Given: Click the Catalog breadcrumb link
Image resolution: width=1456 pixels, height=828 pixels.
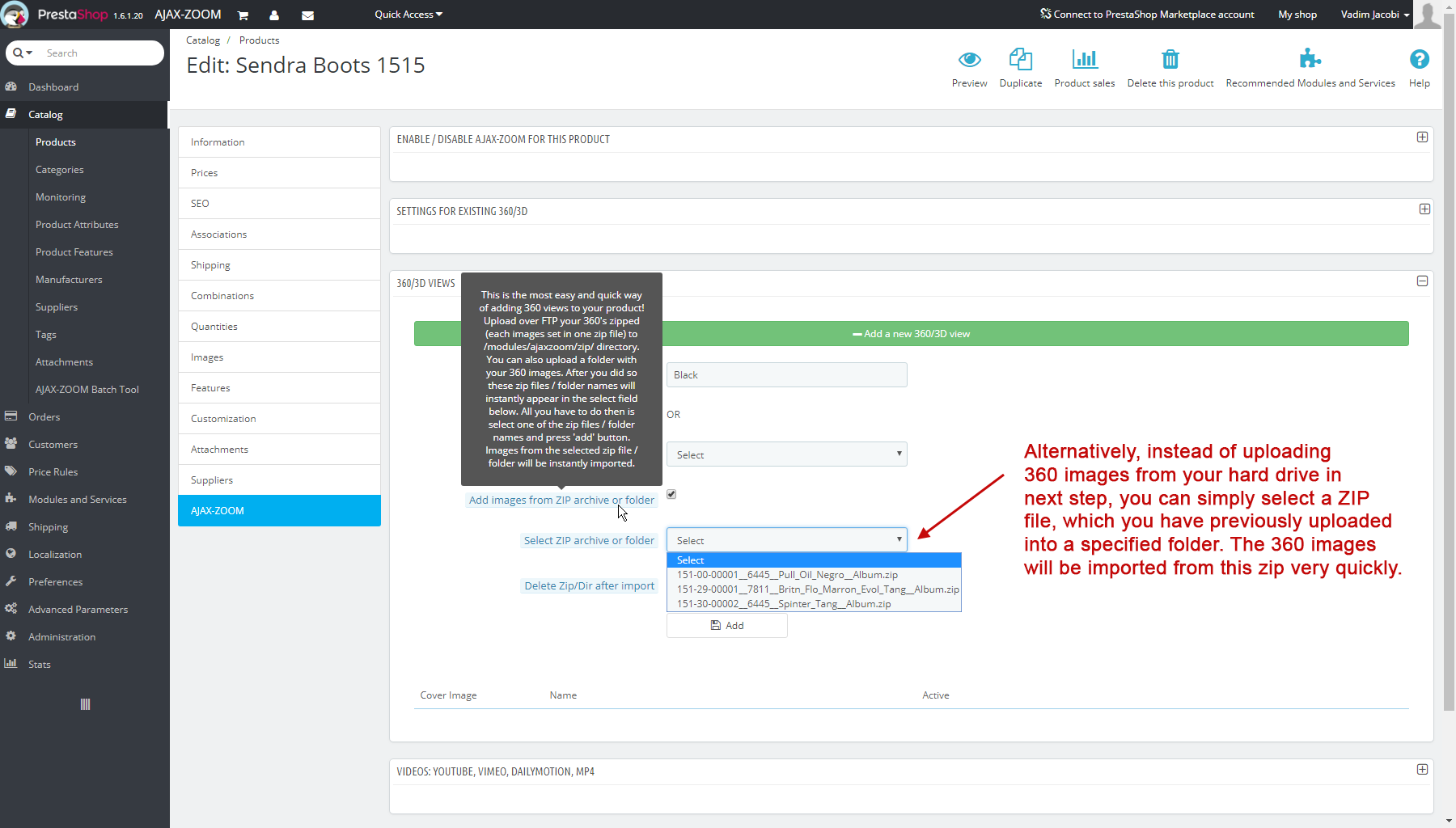Looking at the screenshot, I should (203, 40).
